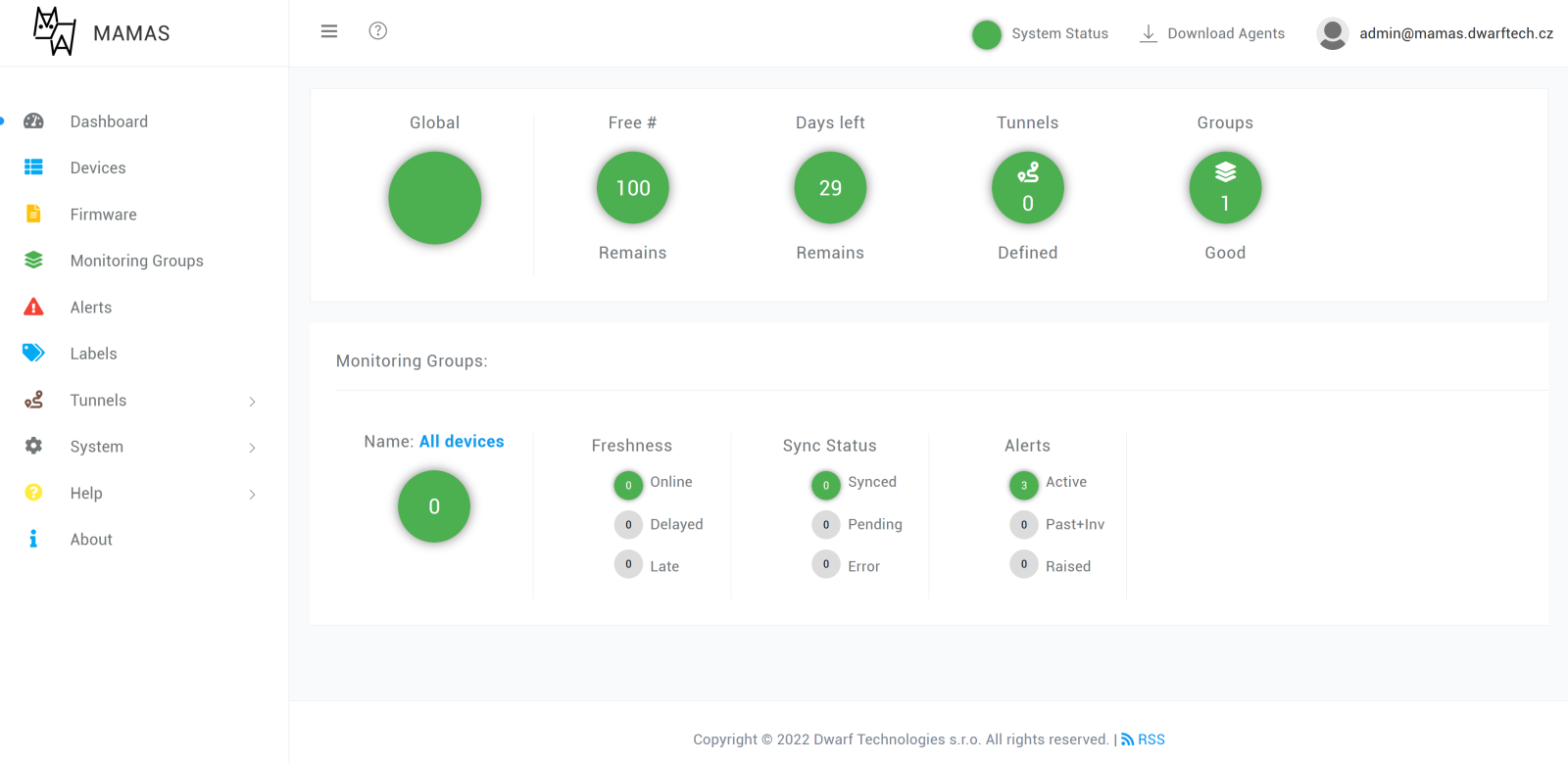Open the About page
1568x763 pixels.
tap(91, 540)
